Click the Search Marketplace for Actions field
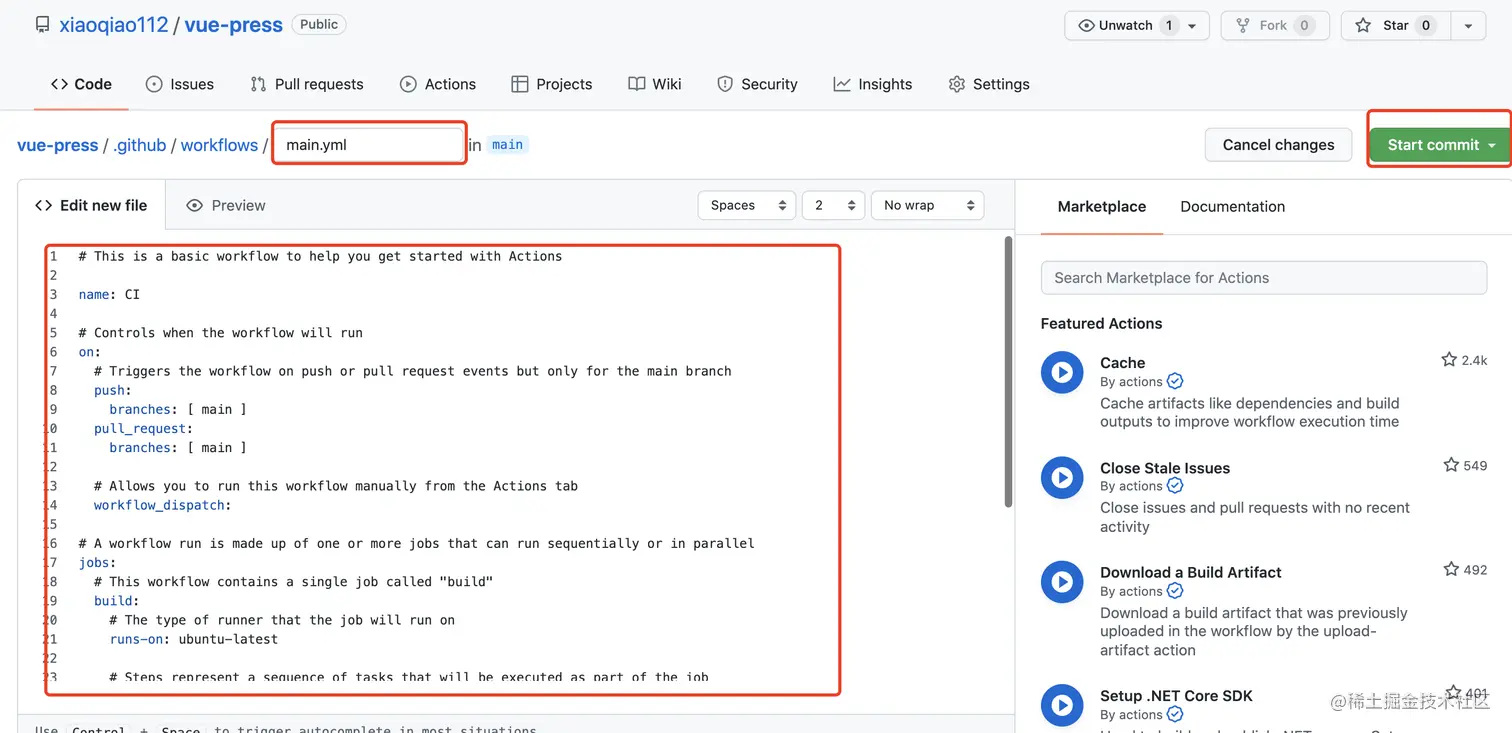Screen dimensions: 1512x733 click(1264, 278)
